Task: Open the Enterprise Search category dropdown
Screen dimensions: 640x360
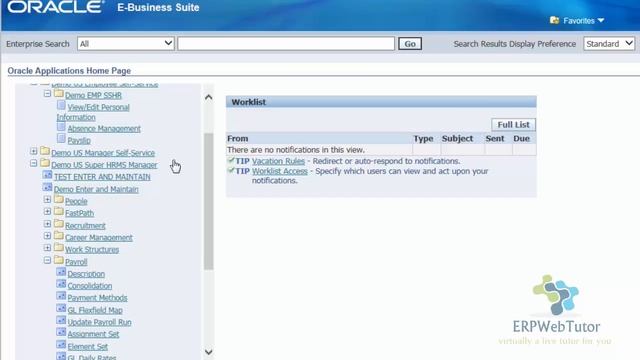Action: click(x=126, y=44)
